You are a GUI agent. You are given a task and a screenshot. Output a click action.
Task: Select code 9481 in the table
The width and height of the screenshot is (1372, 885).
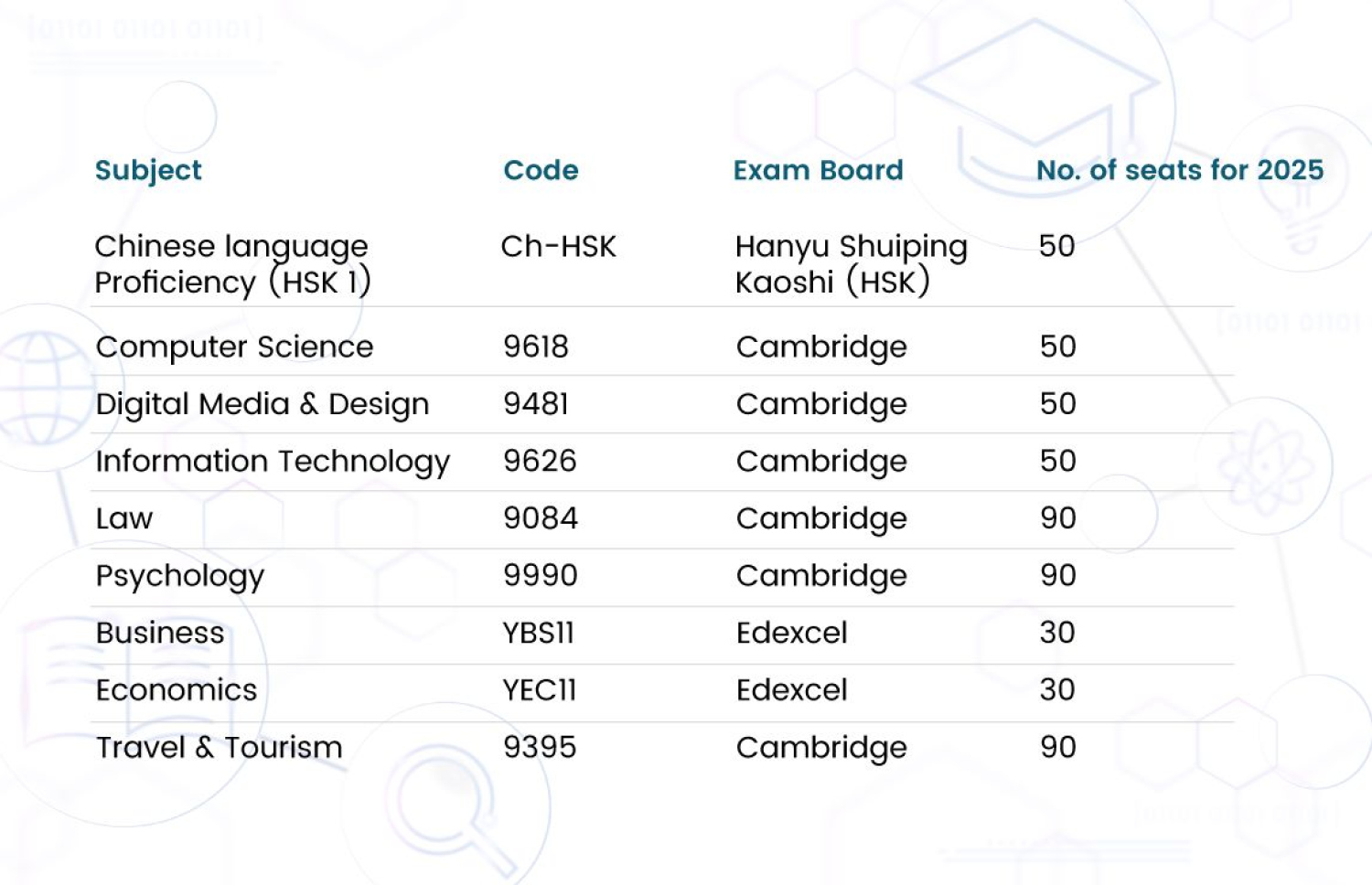[536, 404]
